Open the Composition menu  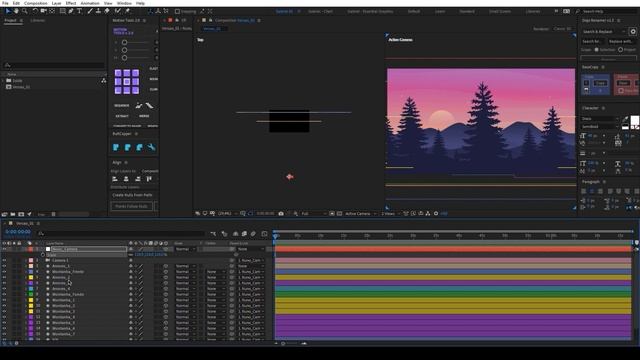[x=36, y=3]
